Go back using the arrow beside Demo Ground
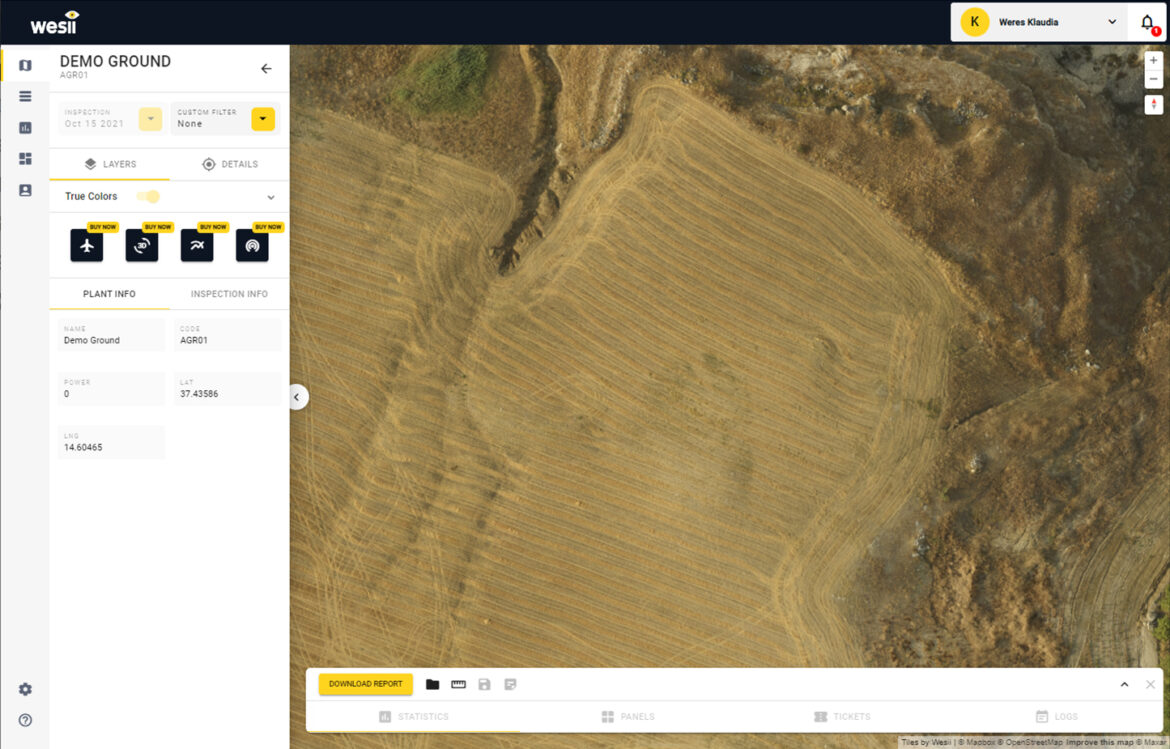 (266, 69)
